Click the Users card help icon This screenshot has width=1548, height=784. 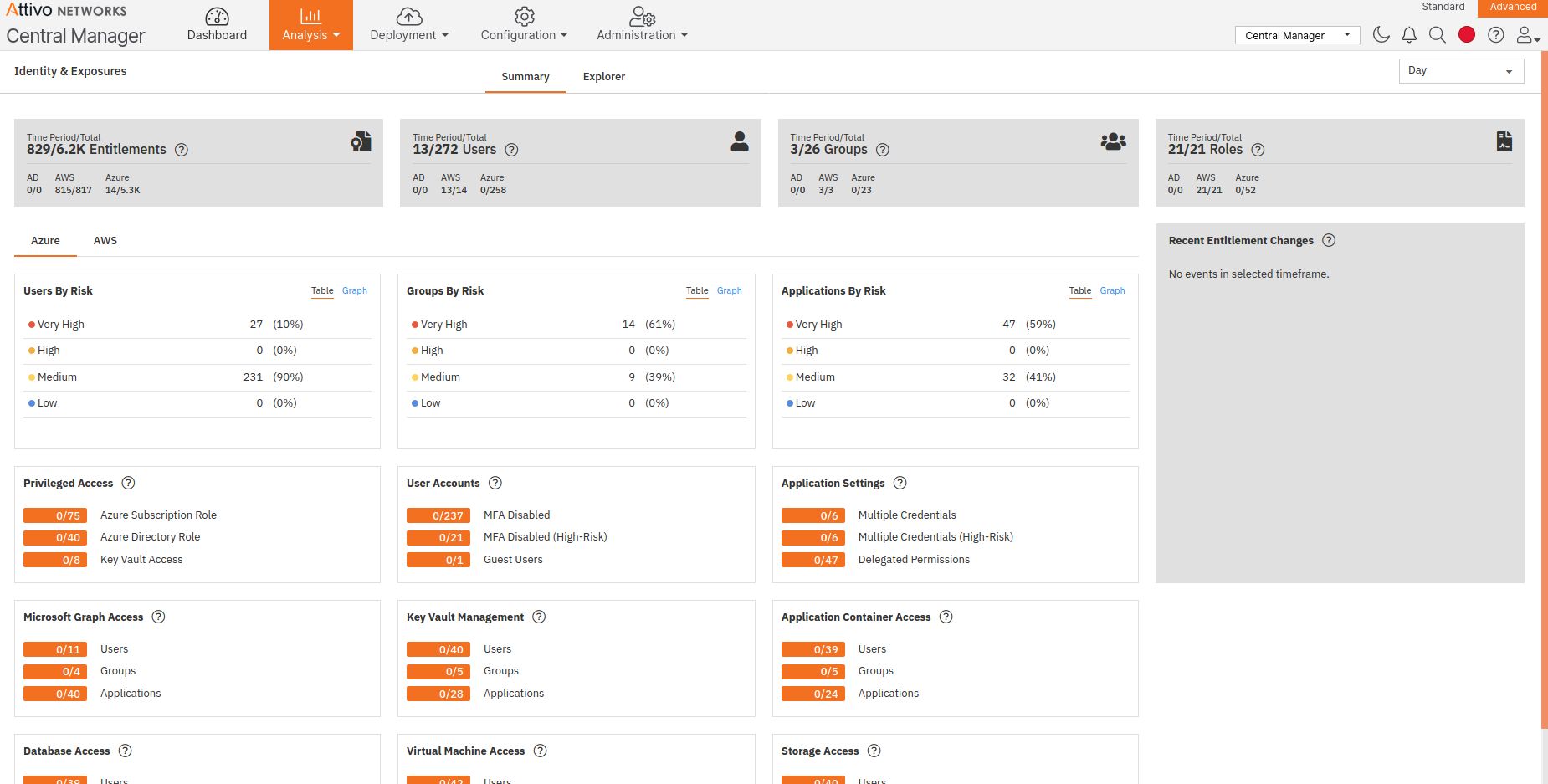(x=512, y=150)
